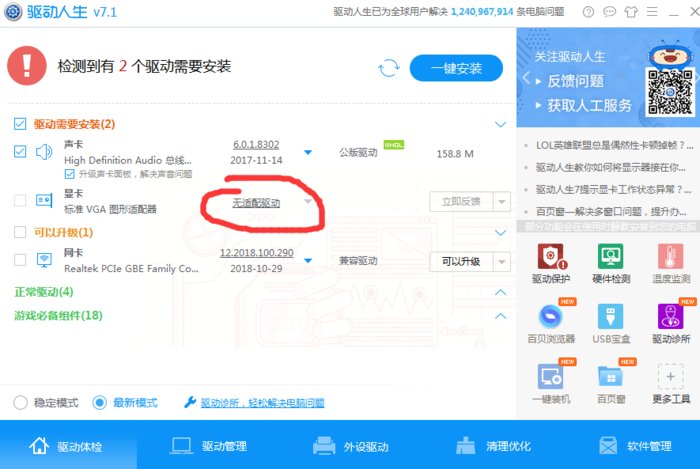The image size is (700, 469).
Task: Click the 一键安装 button
Action: (x=456, y=68)
